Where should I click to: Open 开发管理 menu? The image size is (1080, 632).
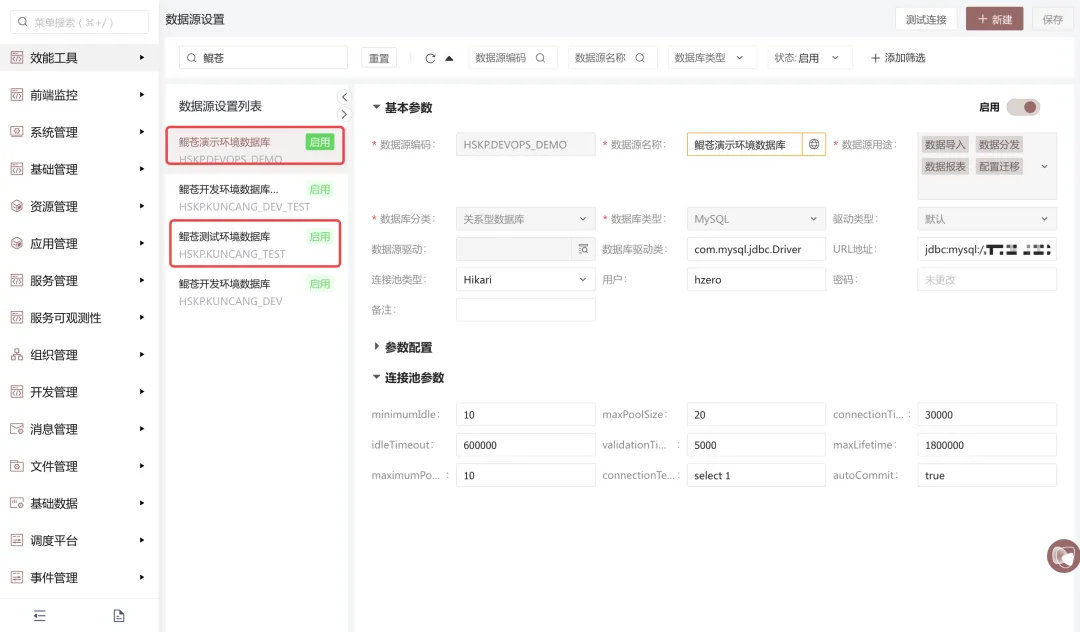[79, 392]
